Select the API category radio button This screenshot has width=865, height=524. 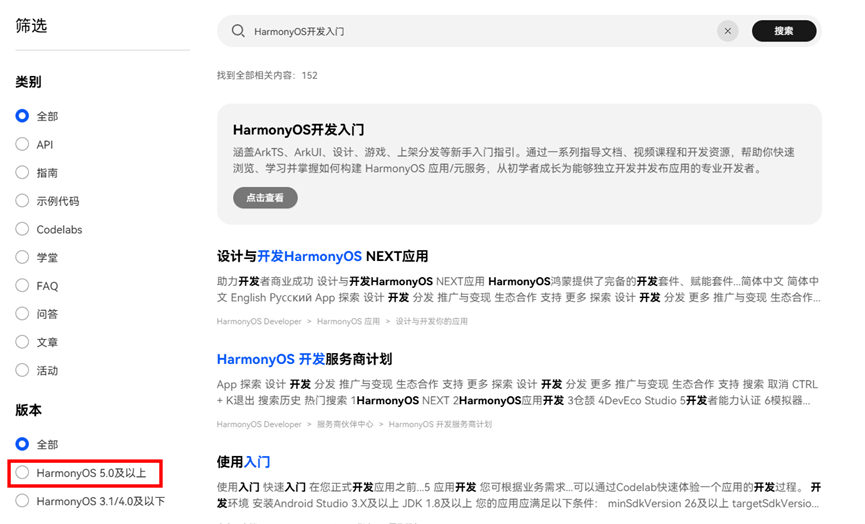[x=22, y=144]
